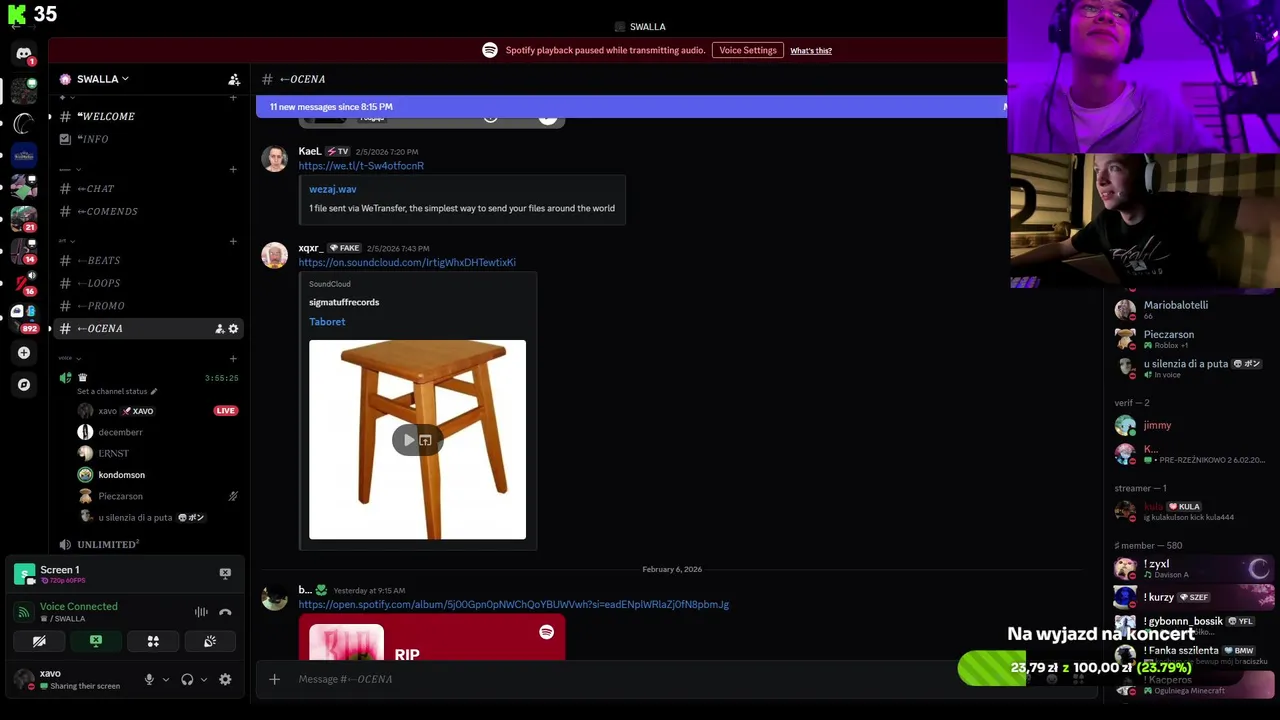
Task: Toggle screen sharing button in voice panel
Action: (96, 641)
